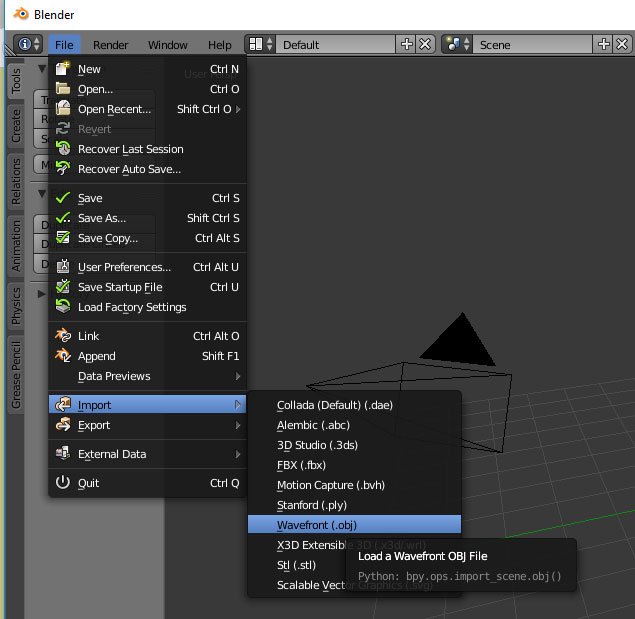
Task: Switch to the Relations tab
Action: pos(16,181)
